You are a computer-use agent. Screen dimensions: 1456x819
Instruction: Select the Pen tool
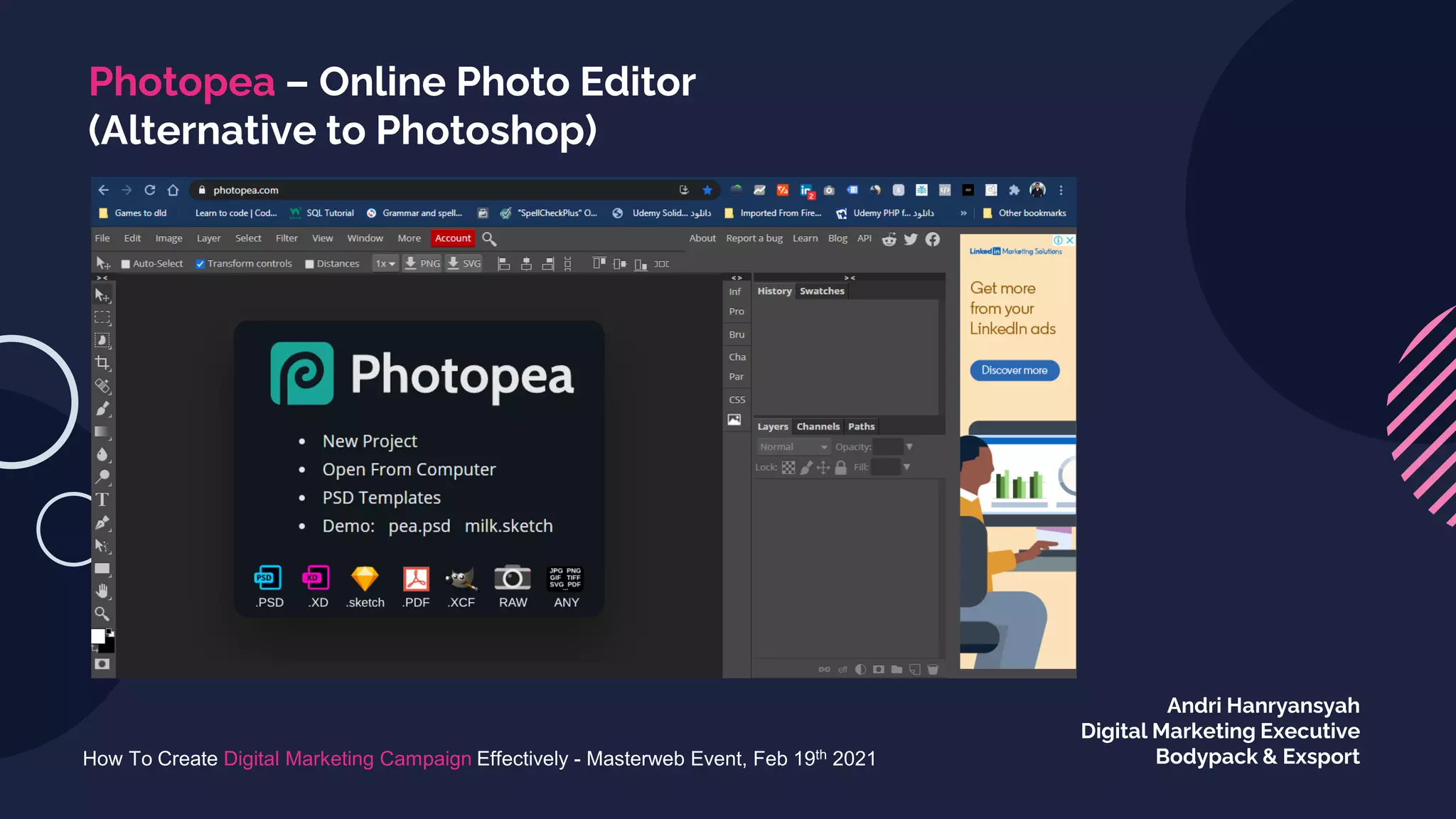(102, 523)
